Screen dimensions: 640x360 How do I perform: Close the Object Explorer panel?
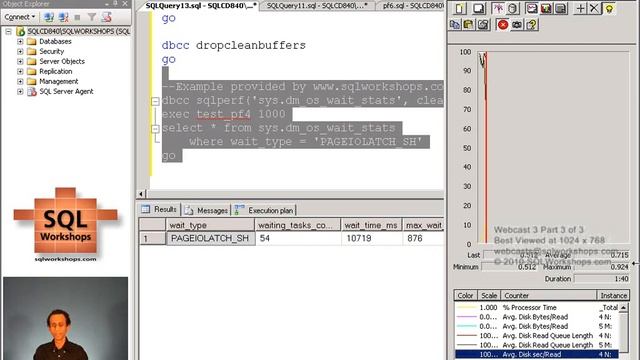125,4
